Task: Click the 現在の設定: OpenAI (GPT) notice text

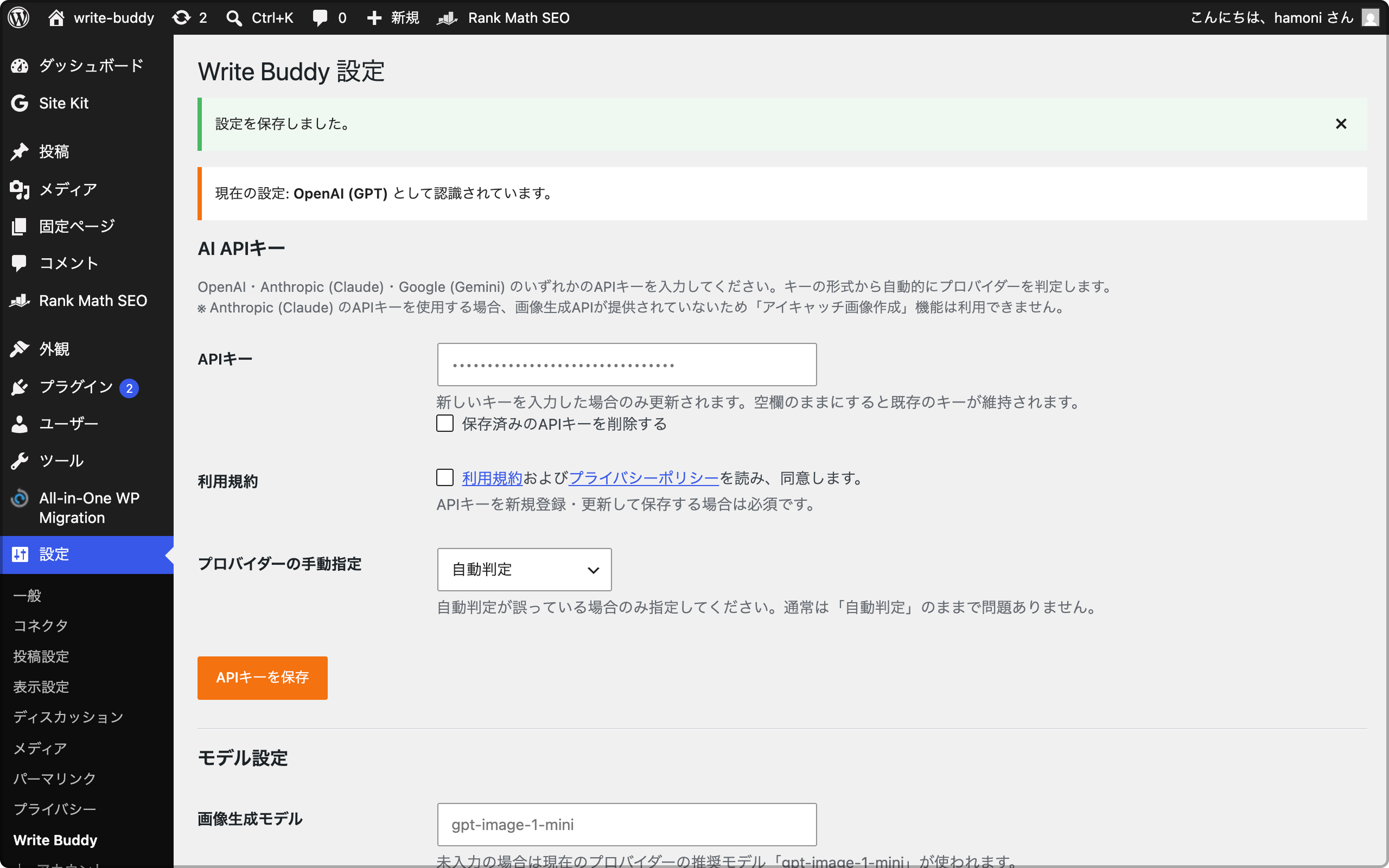Action: click(x=384, y=194)
